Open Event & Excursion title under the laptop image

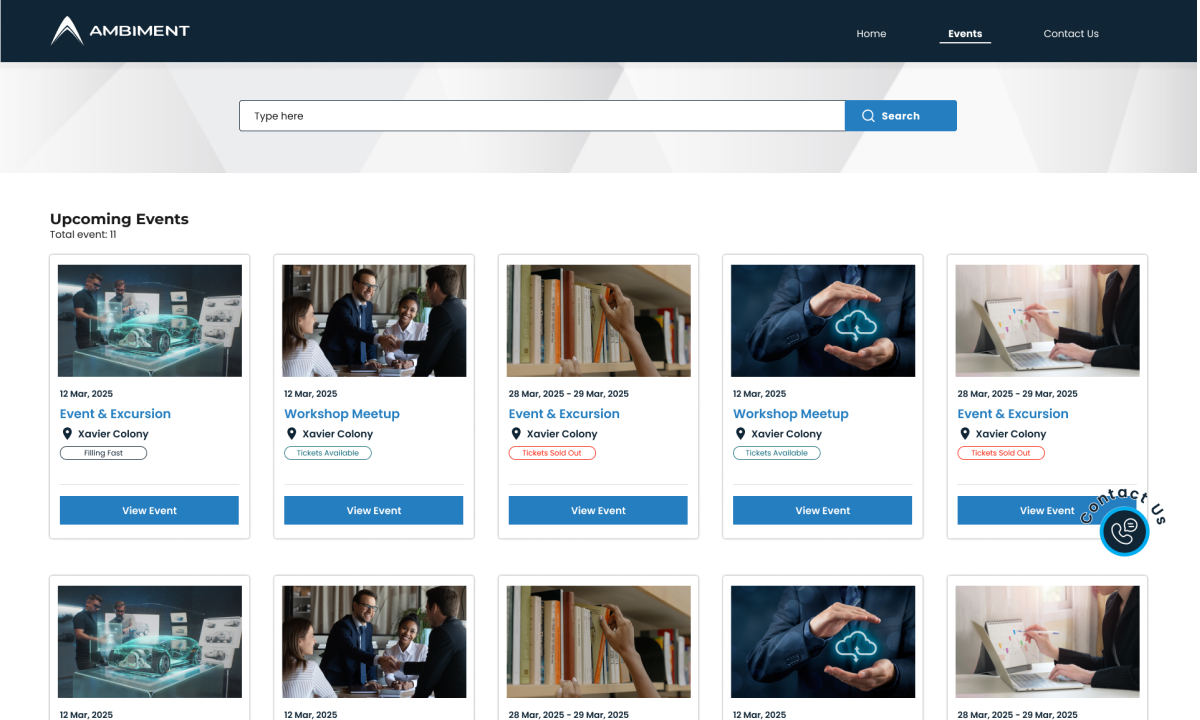click(x=1013, y=414)
